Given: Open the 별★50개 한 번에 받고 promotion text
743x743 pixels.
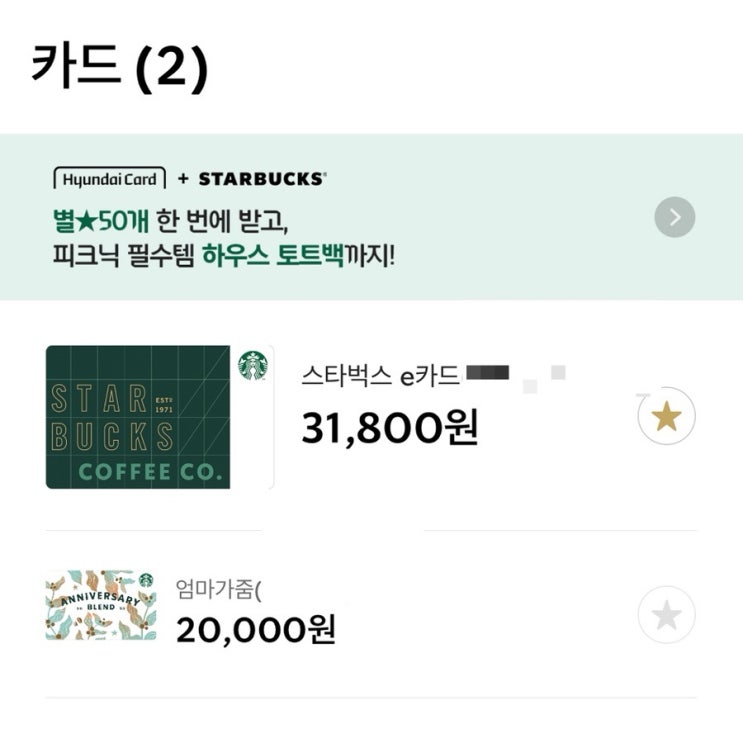Looking at the screenshot, I should tap(176, 217).
